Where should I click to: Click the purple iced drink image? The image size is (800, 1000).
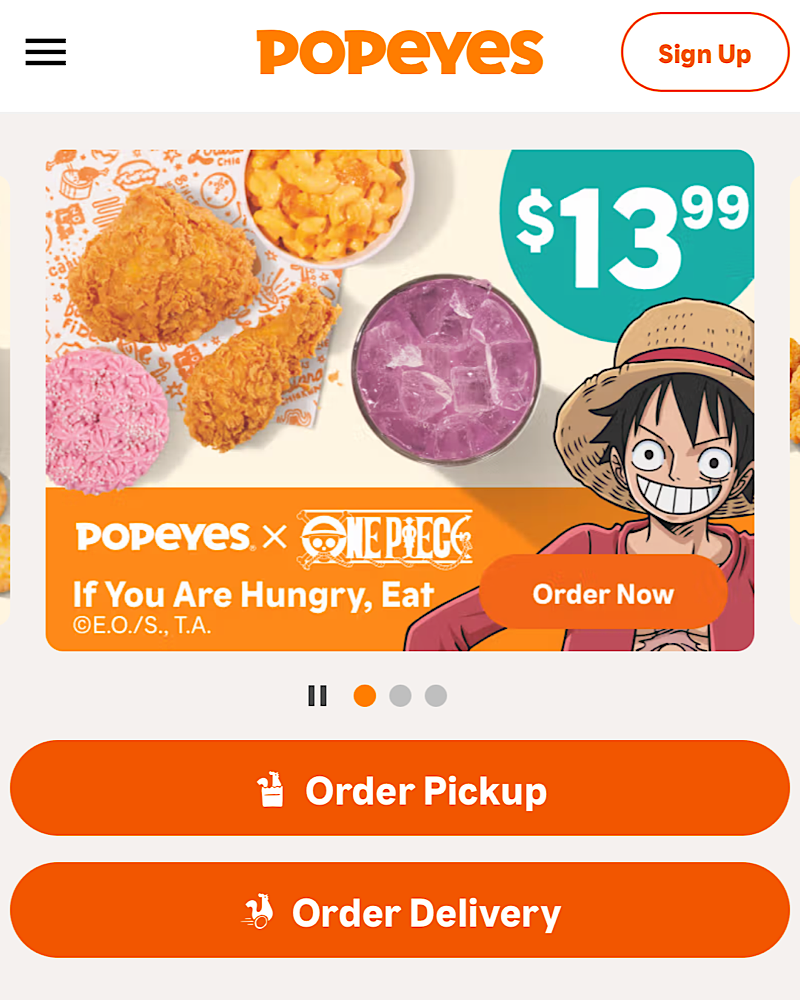(x=447, y=369)
